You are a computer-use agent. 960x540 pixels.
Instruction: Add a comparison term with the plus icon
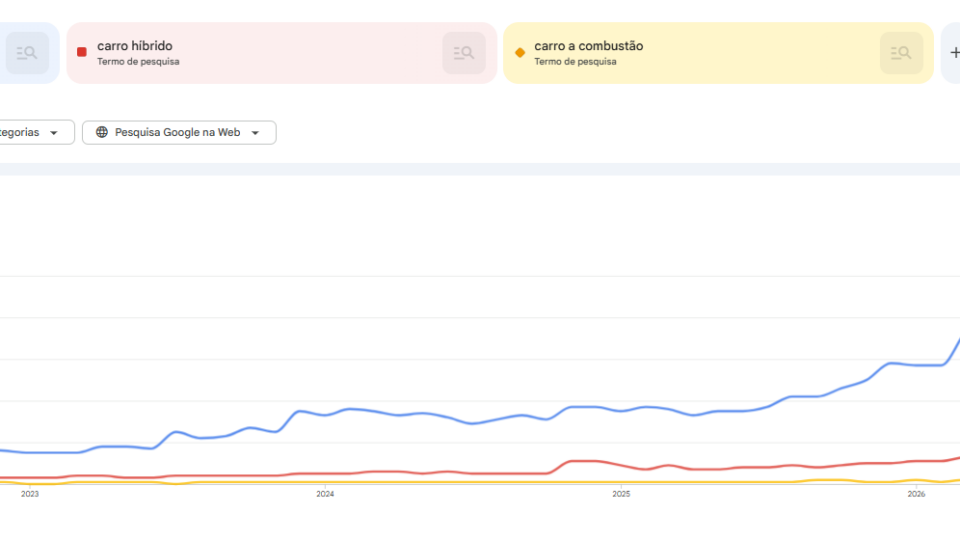point(954,53)
